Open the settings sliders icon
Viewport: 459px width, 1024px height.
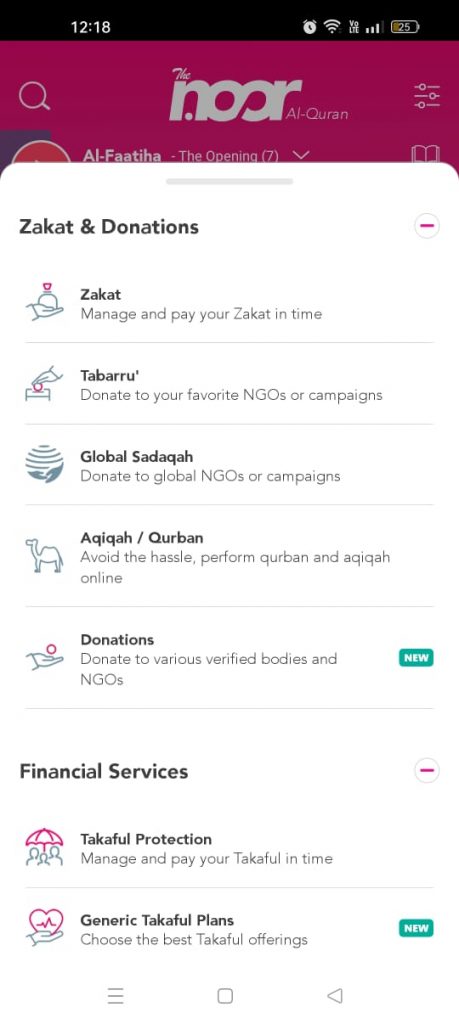[427, 96]
